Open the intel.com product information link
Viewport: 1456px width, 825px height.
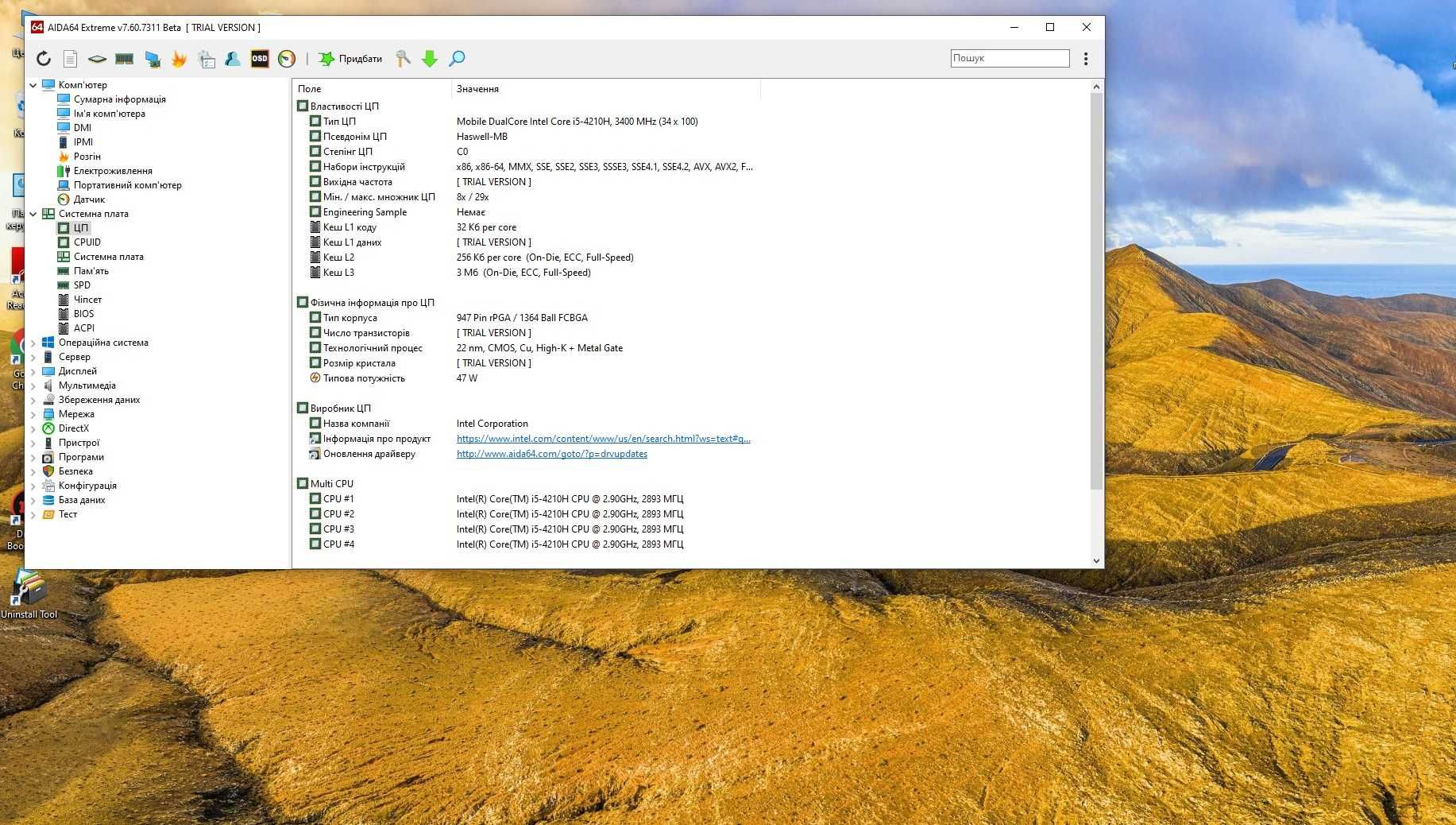pos(603,439)
